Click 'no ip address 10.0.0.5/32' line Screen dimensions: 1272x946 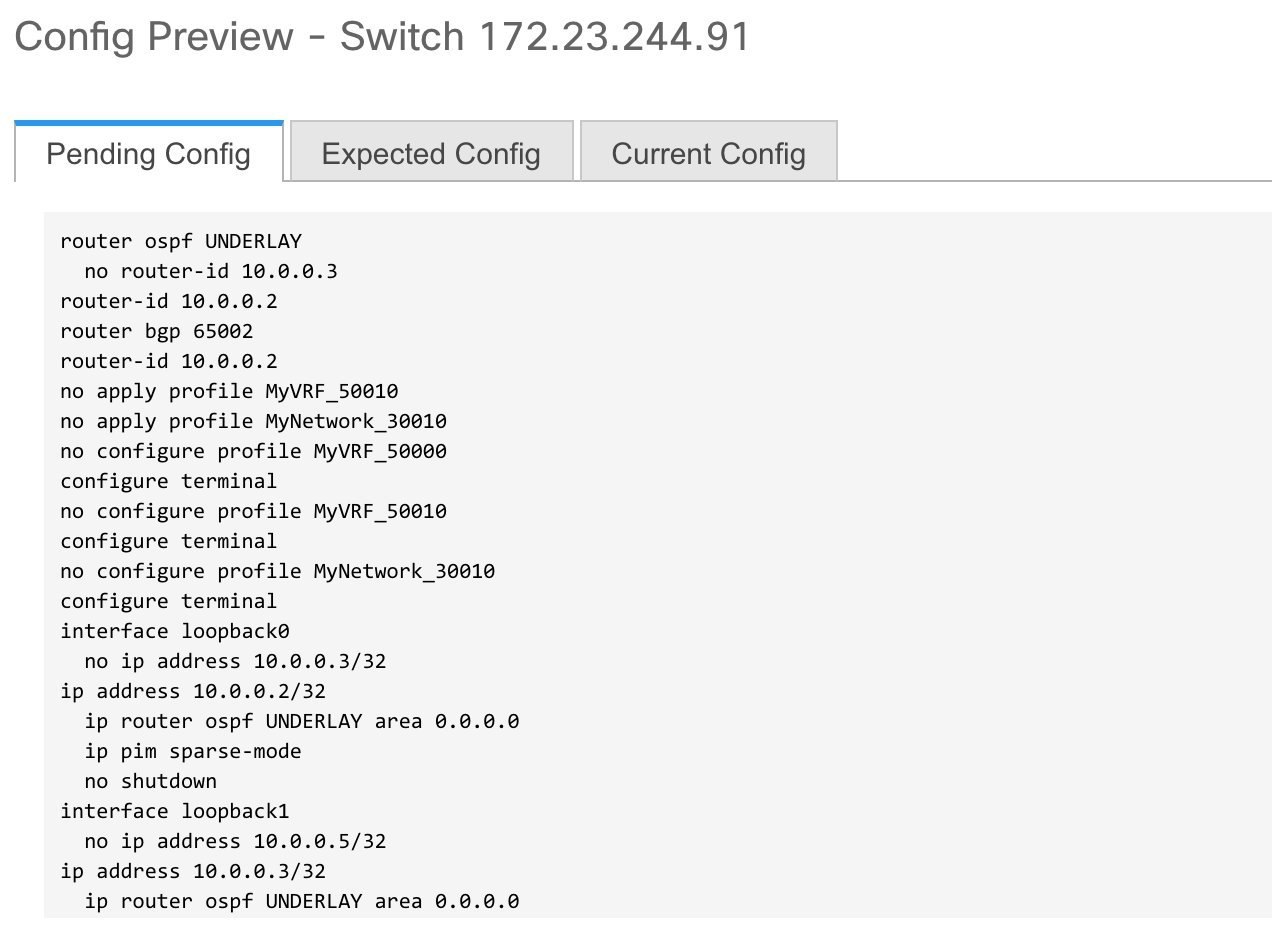(x=235, y=841)
